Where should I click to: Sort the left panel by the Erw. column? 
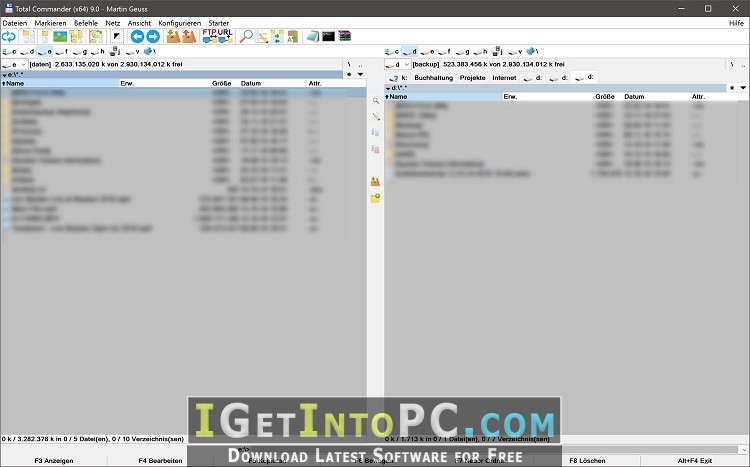click(x=127, y=83)
